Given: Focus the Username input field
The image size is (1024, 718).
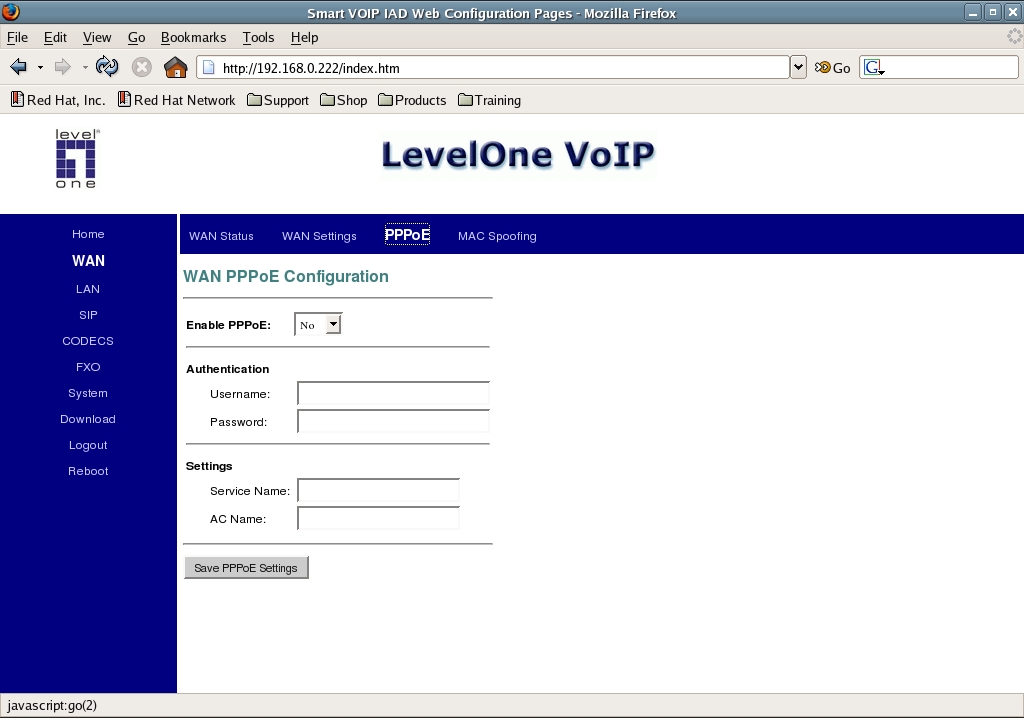Looking at the screenshot, I should (x=393, y=394).
